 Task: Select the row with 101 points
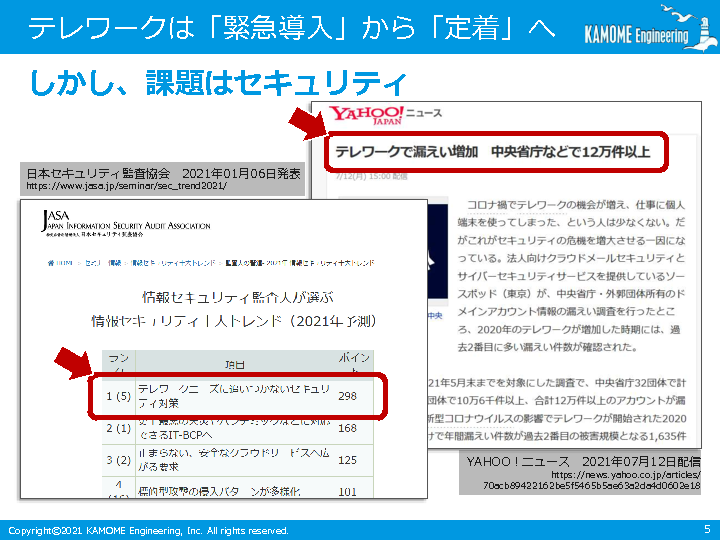point(237,489)
